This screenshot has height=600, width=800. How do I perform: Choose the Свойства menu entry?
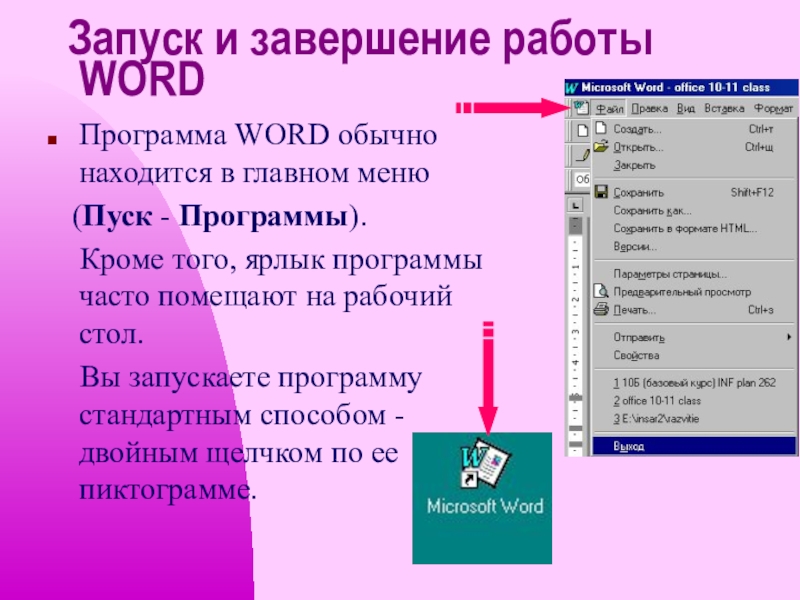[694, 355]
